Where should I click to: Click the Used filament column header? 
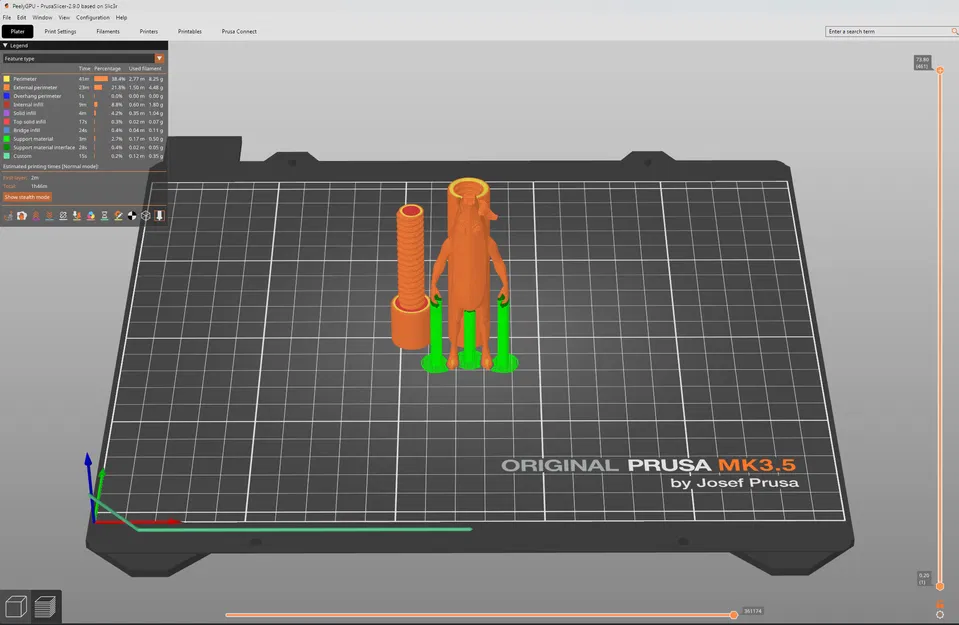[145, 68]
